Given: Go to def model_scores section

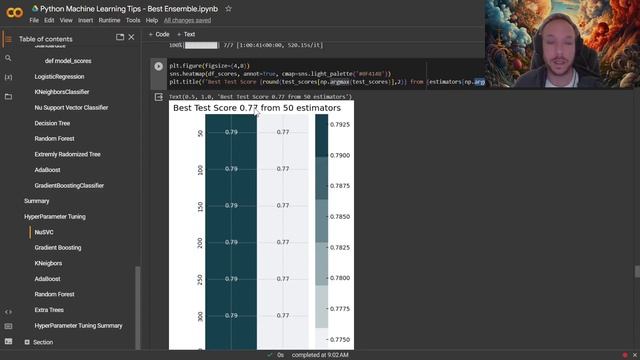Looking at the screenshot, I should (68, 61).
